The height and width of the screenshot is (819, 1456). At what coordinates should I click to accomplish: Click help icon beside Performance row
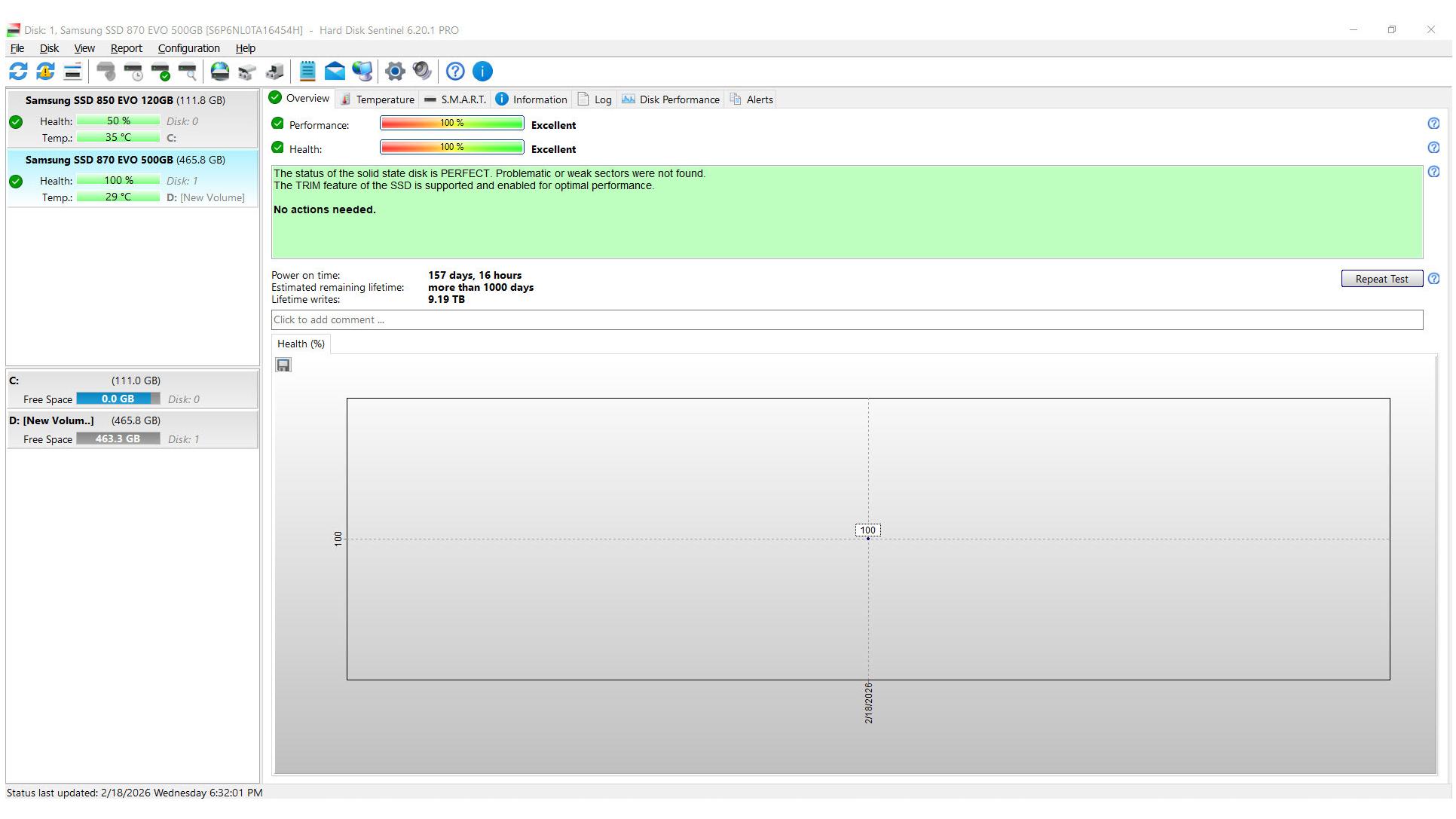[x=1433, y=124]
